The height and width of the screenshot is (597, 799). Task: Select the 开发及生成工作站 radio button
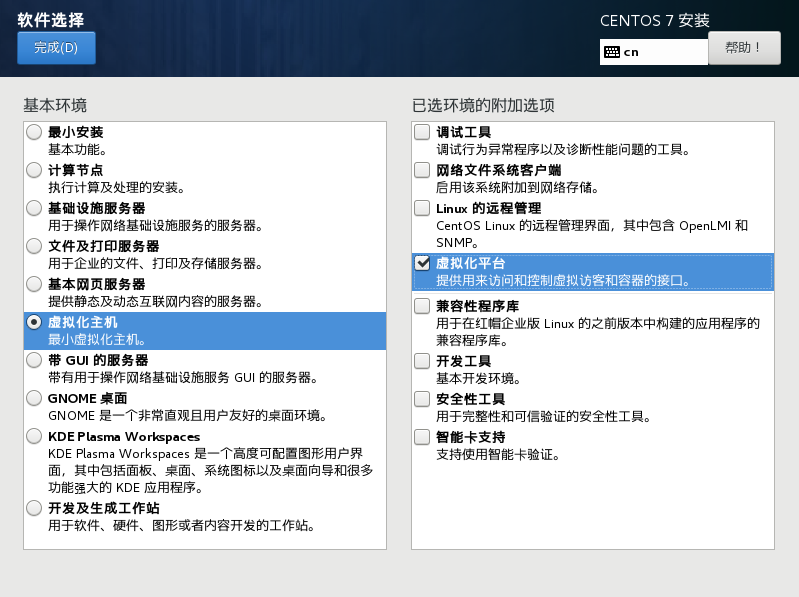(x=34, y=508)
